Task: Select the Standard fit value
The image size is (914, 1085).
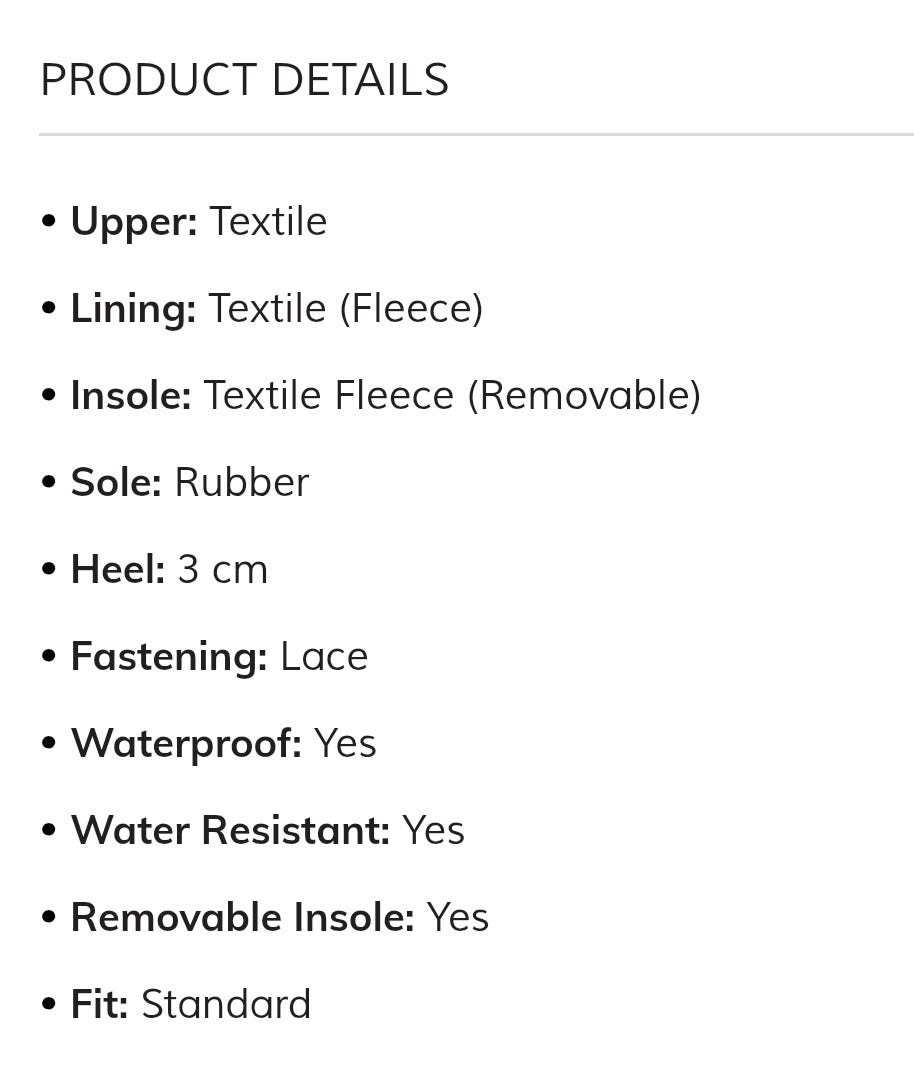Action: 226,1005
